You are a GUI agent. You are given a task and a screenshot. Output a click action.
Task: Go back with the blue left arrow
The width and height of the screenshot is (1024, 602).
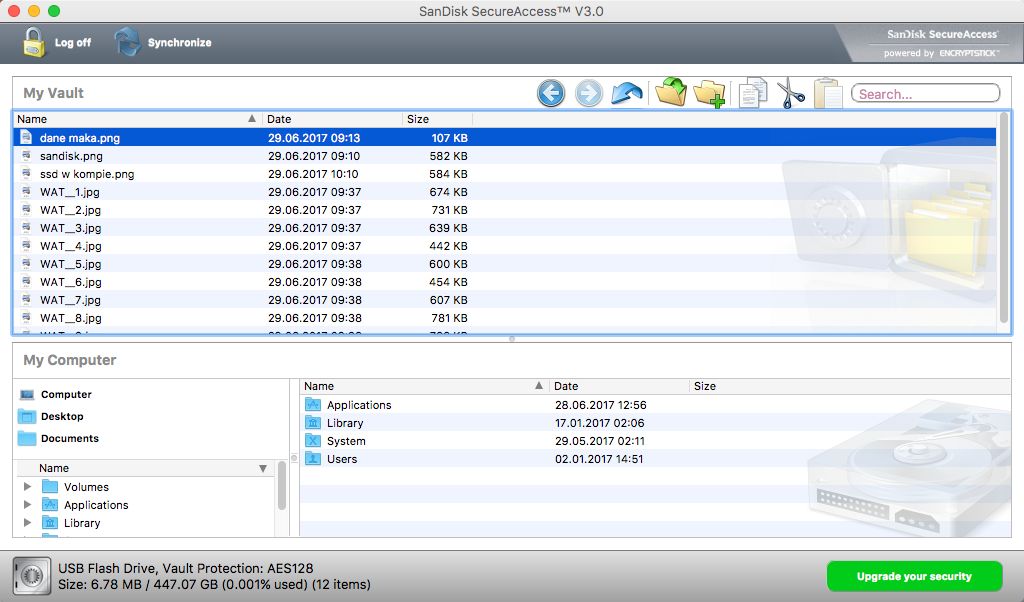[x=551, y=93]
